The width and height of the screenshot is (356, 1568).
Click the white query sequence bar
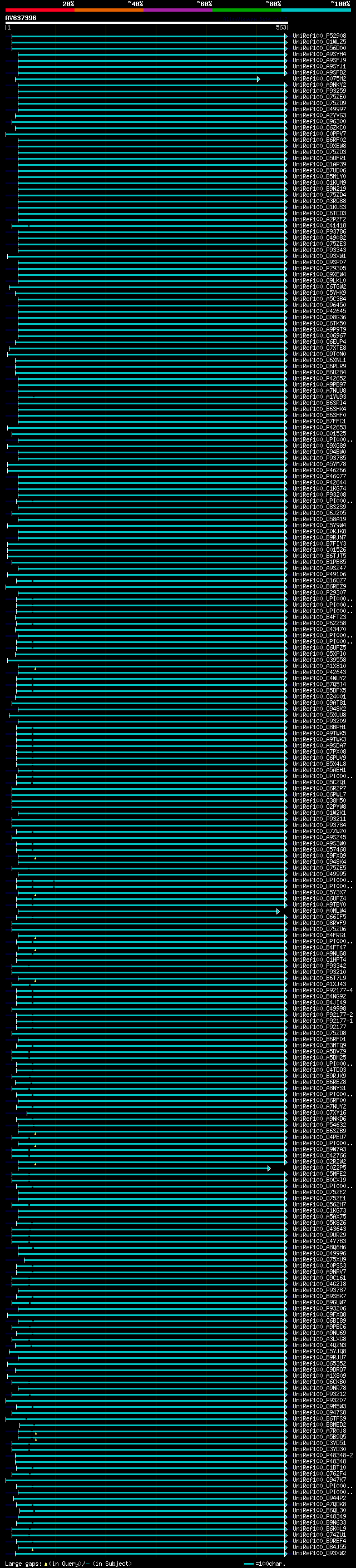(147, 22)
